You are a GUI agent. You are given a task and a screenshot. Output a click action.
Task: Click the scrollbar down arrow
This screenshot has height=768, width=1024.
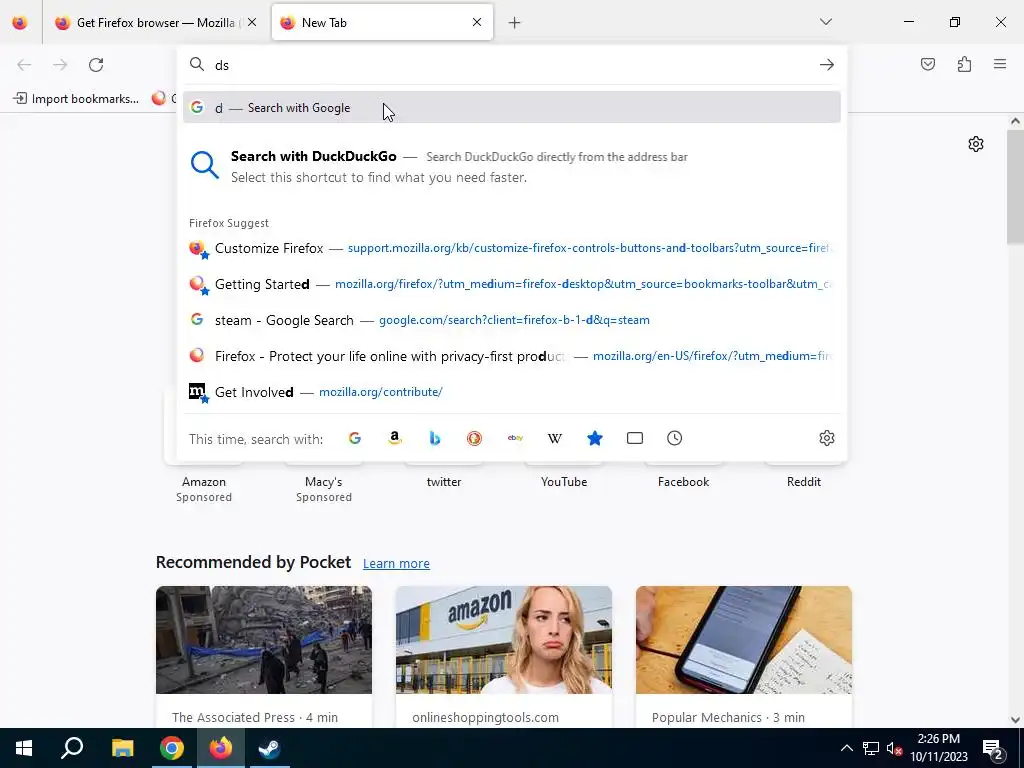(x=1016, y=720)
